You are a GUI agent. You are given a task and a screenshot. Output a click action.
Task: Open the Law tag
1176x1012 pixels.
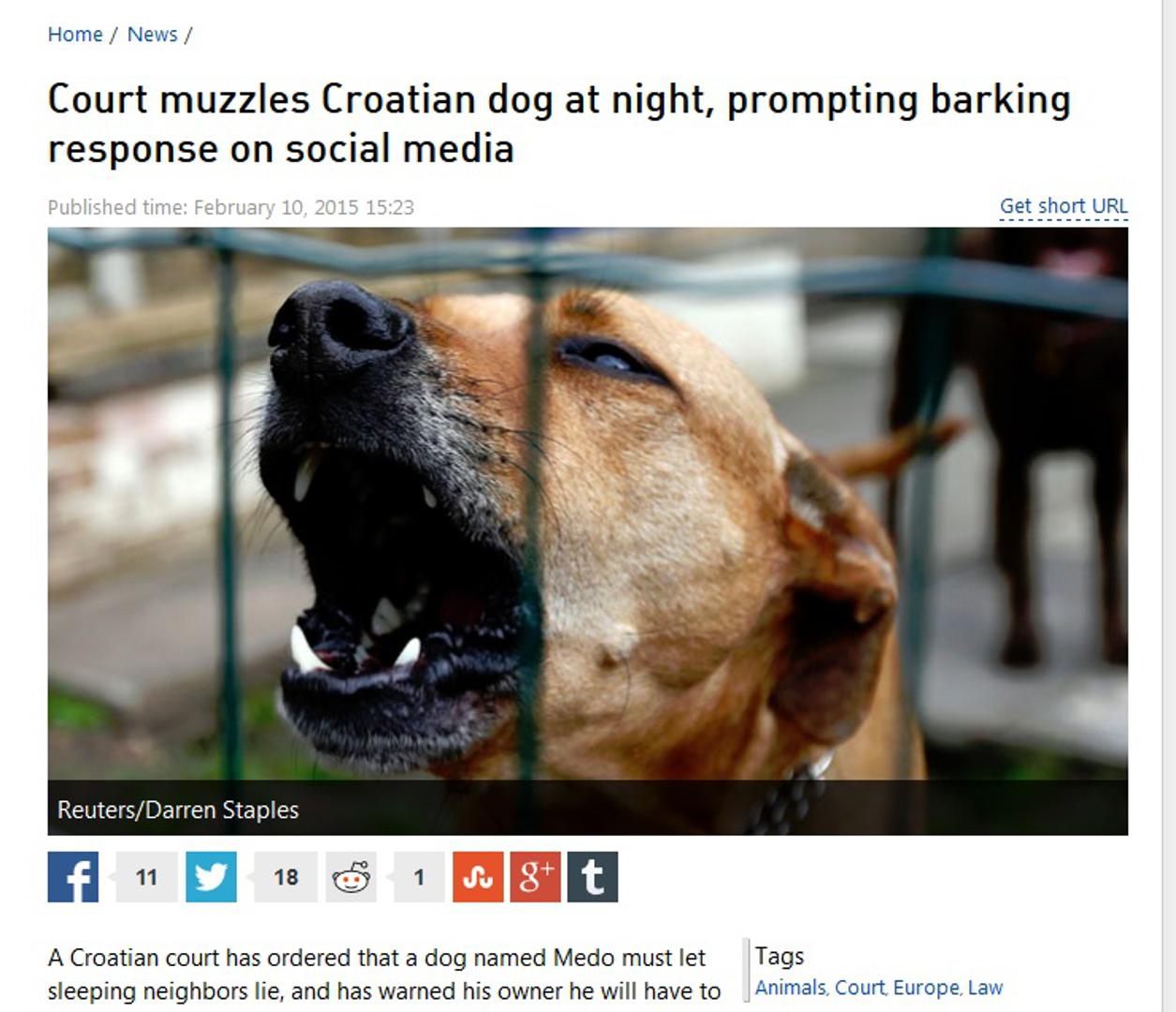coord(985,988)
